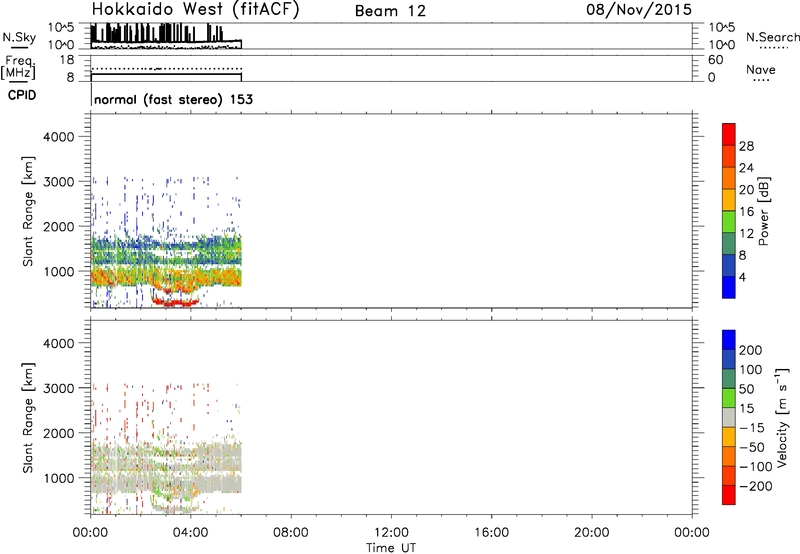
Task: Click power panel 'Slant Range [km]' label
Action: (28, 211)
